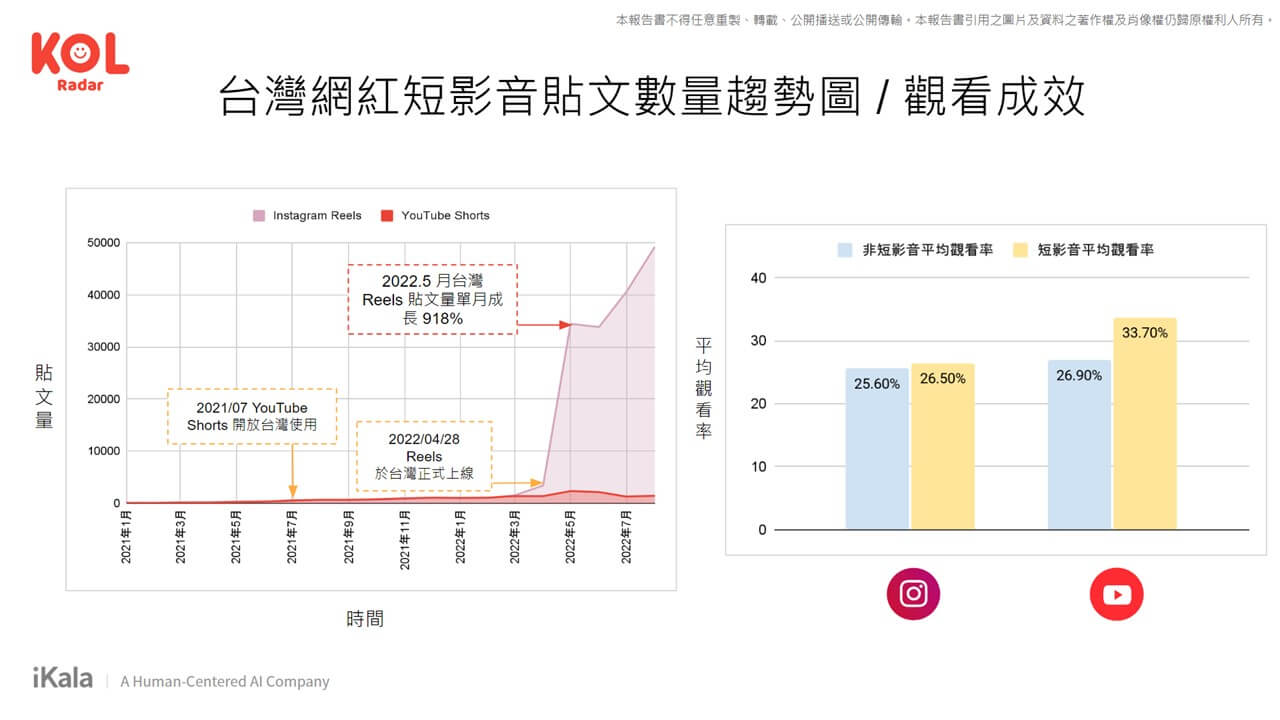
Task: Click the 短影音平均觀看率 legend label
Action: (x=1096, y=250)
